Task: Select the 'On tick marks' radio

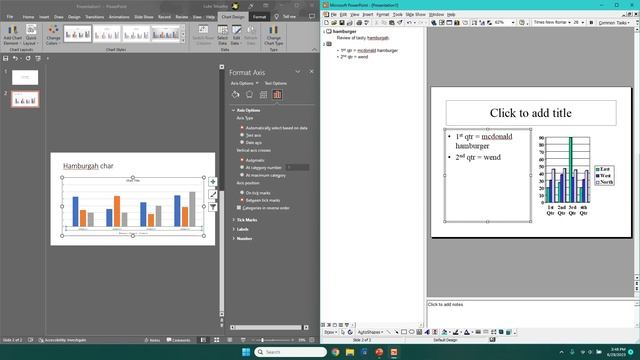Action: tap(242, 193)
